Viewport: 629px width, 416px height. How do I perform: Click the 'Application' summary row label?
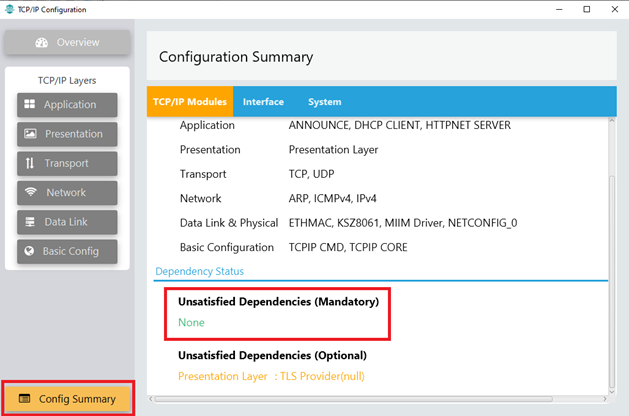click(x=207, y=125)
